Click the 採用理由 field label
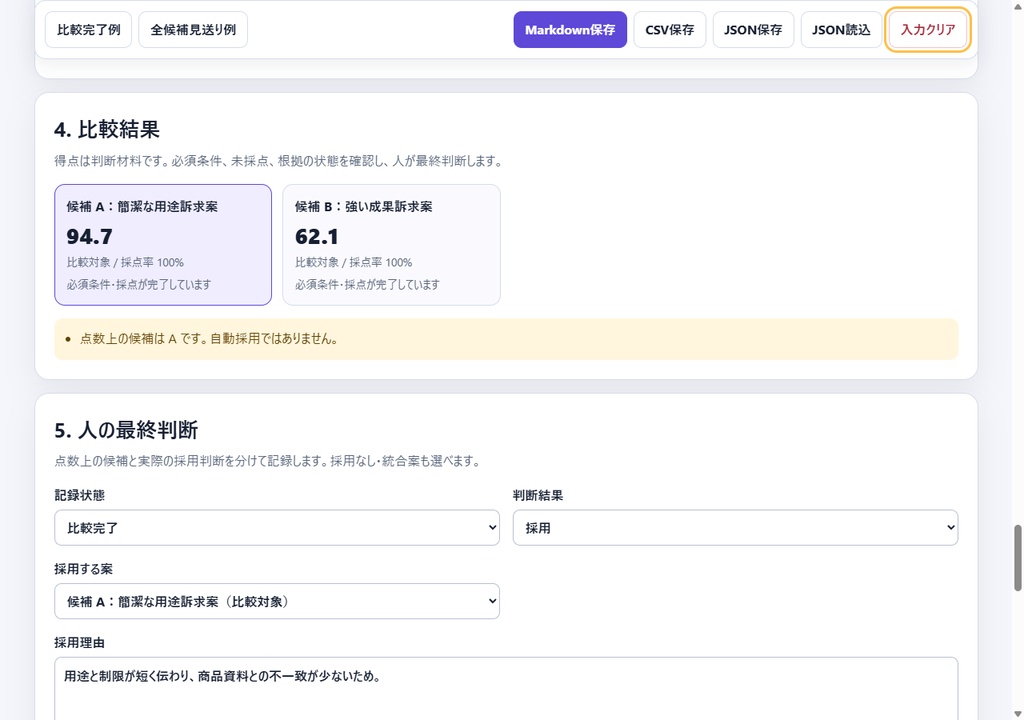The image size is (1024, 720). tap(80, 643)
